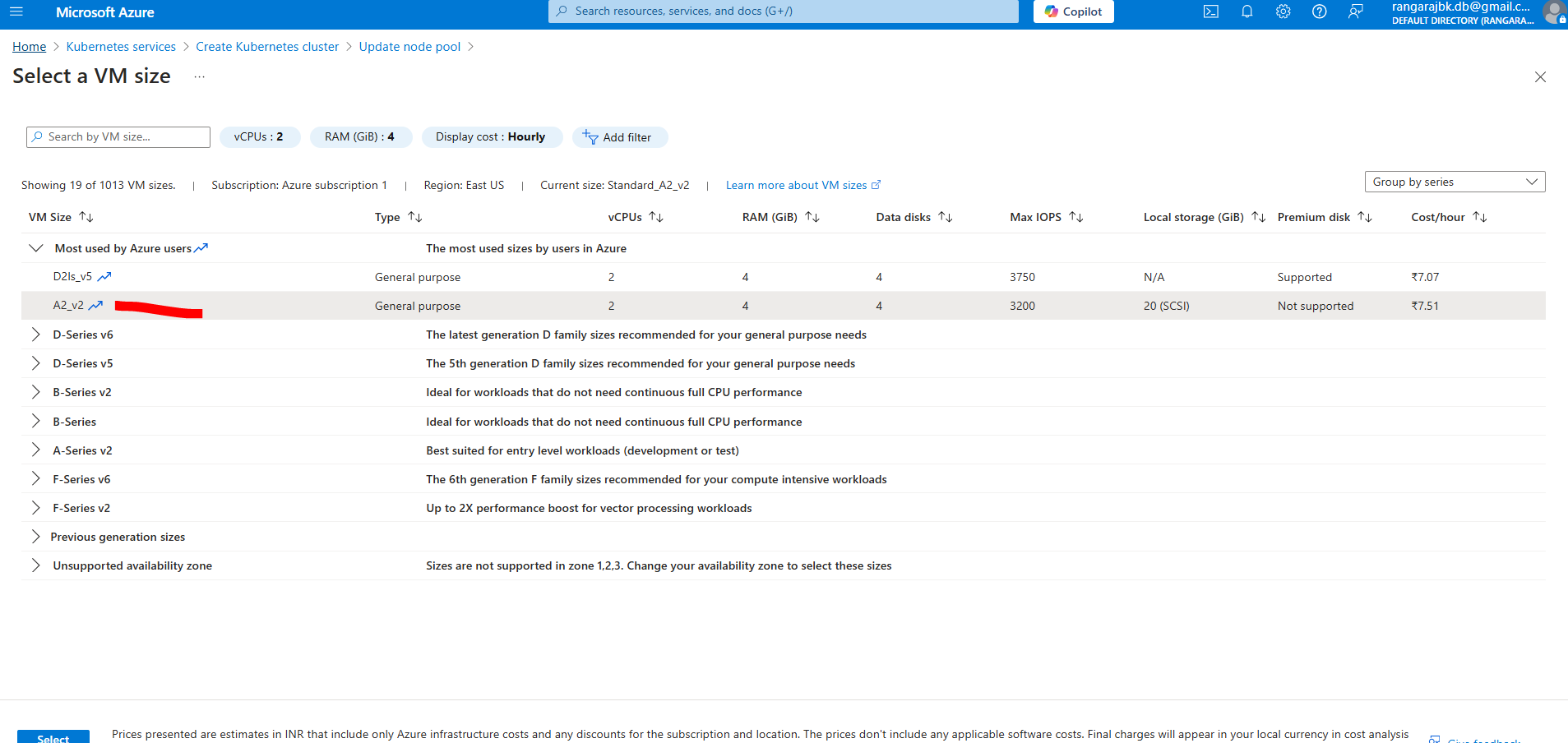Open the RAM (GiB) : 4 filter pill

(x=361, y=136)
